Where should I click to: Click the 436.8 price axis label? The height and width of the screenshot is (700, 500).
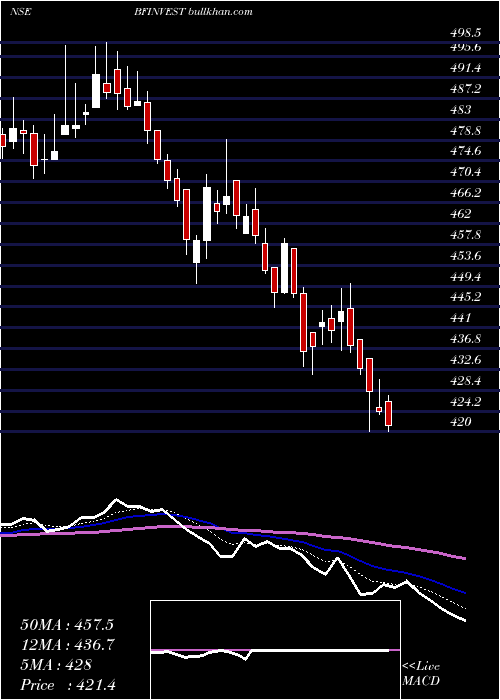coord(465,339)
